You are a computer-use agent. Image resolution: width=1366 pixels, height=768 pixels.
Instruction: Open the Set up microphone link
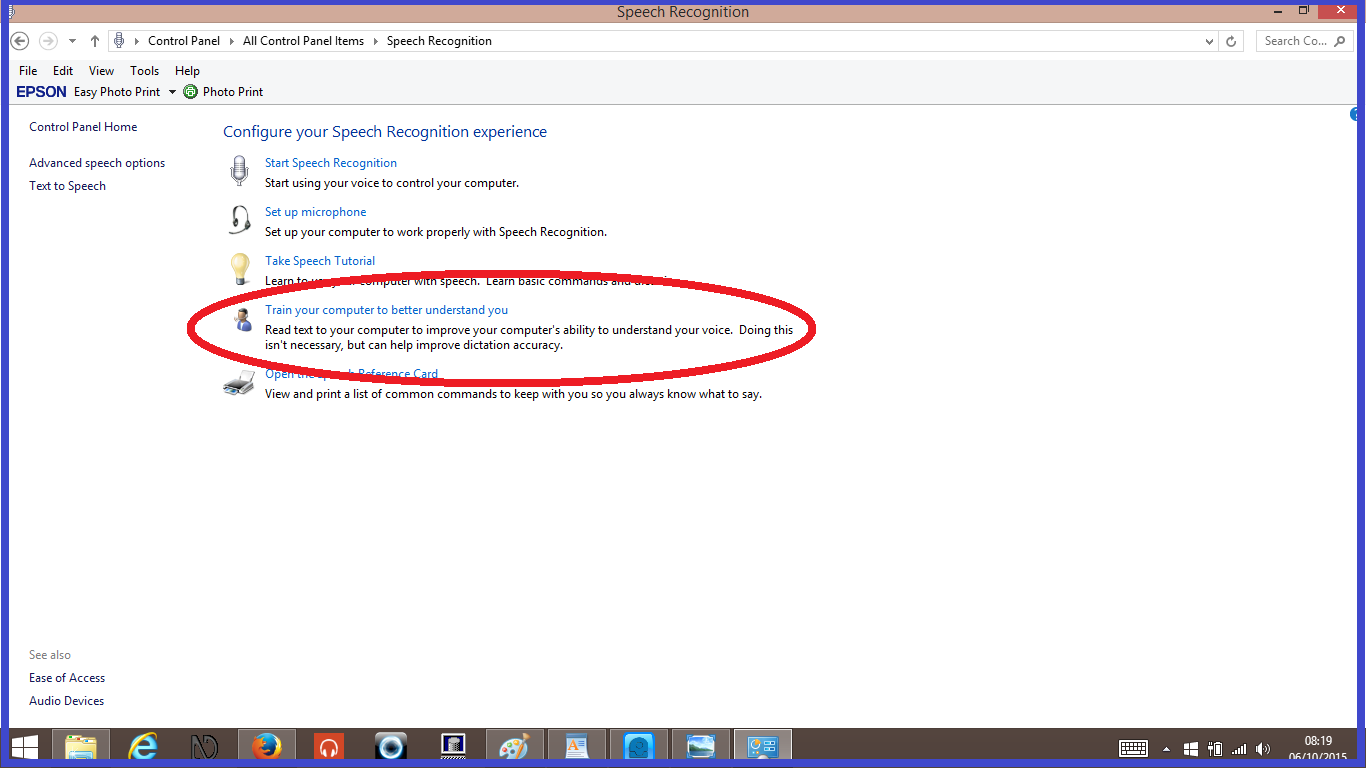[x=316, y=212]
